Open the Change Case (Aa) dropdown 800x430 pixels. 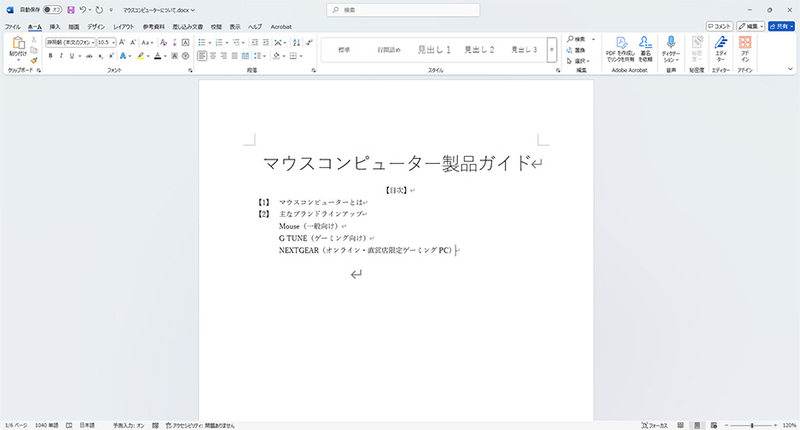tap(147, 42)
